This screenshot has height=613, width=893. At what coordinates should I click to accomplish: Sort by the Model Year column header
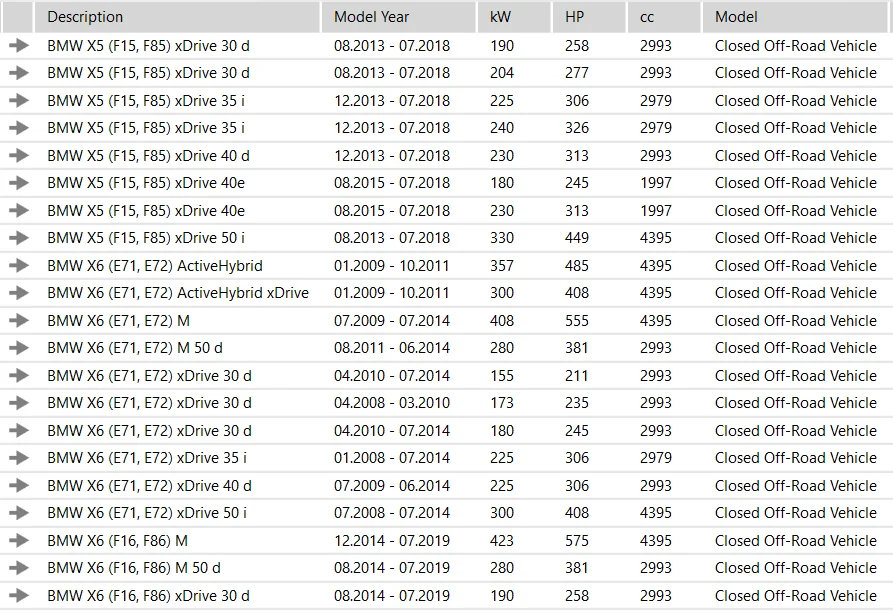pos(371,17)
